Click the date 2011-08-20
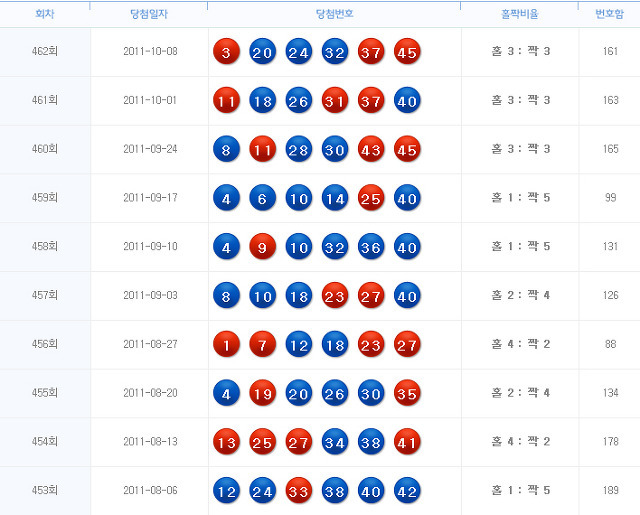Screen dimensions: 640x515 [x=150, y=393]
